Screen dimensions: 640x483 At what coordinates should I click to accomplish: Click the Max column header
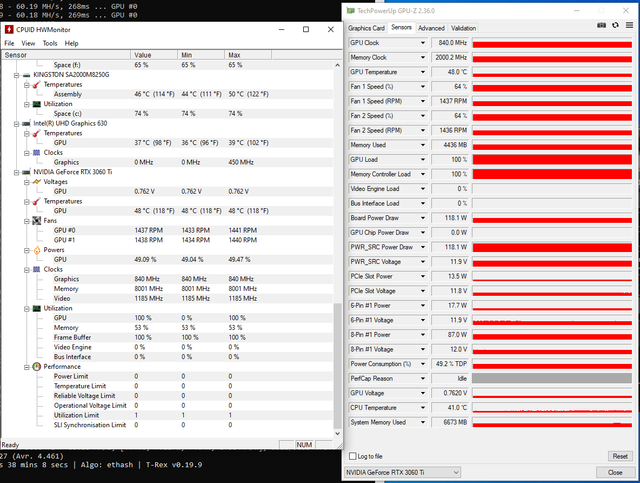[248, 55]
